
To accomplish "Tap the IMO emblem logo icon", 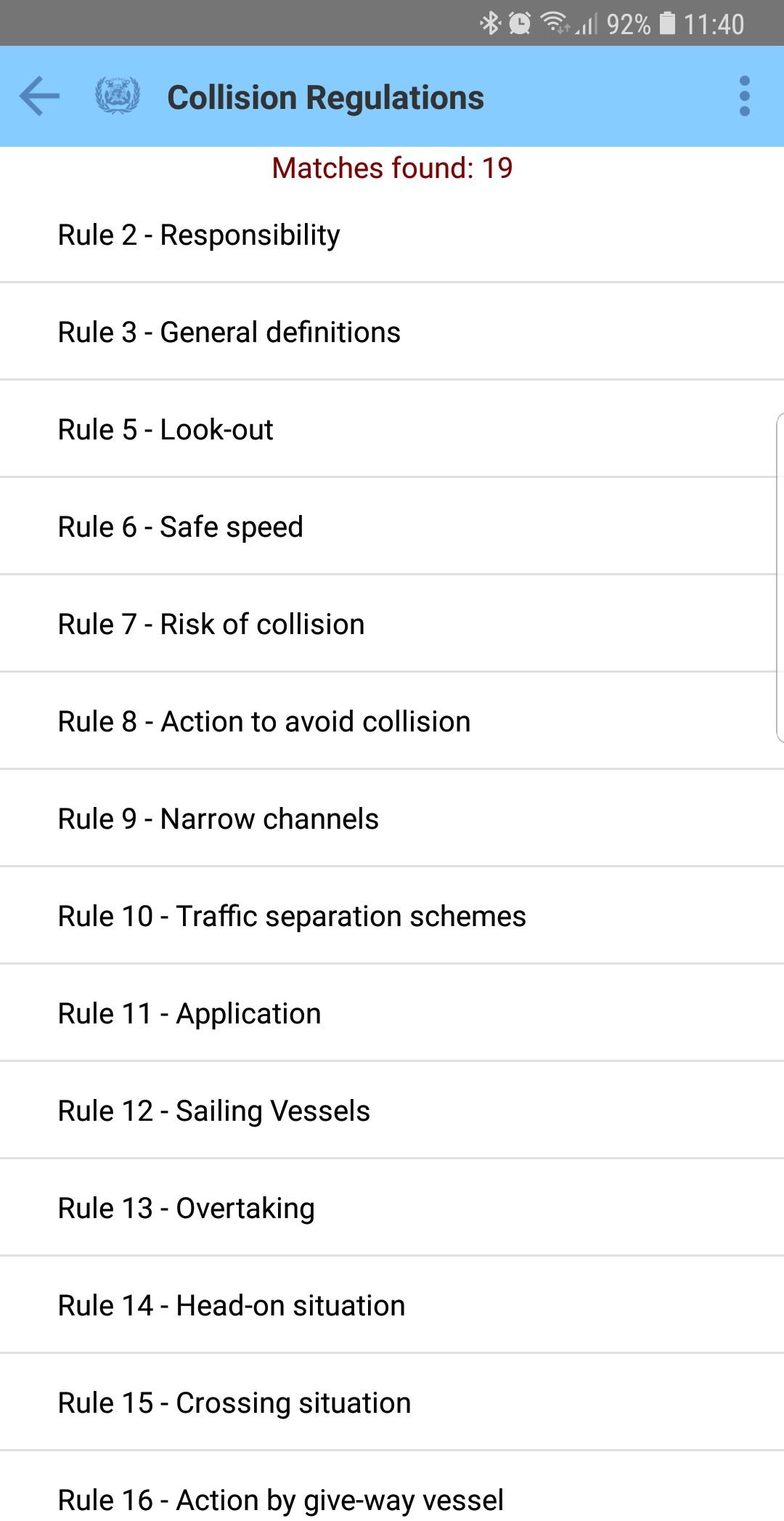I will pos(118,96).
